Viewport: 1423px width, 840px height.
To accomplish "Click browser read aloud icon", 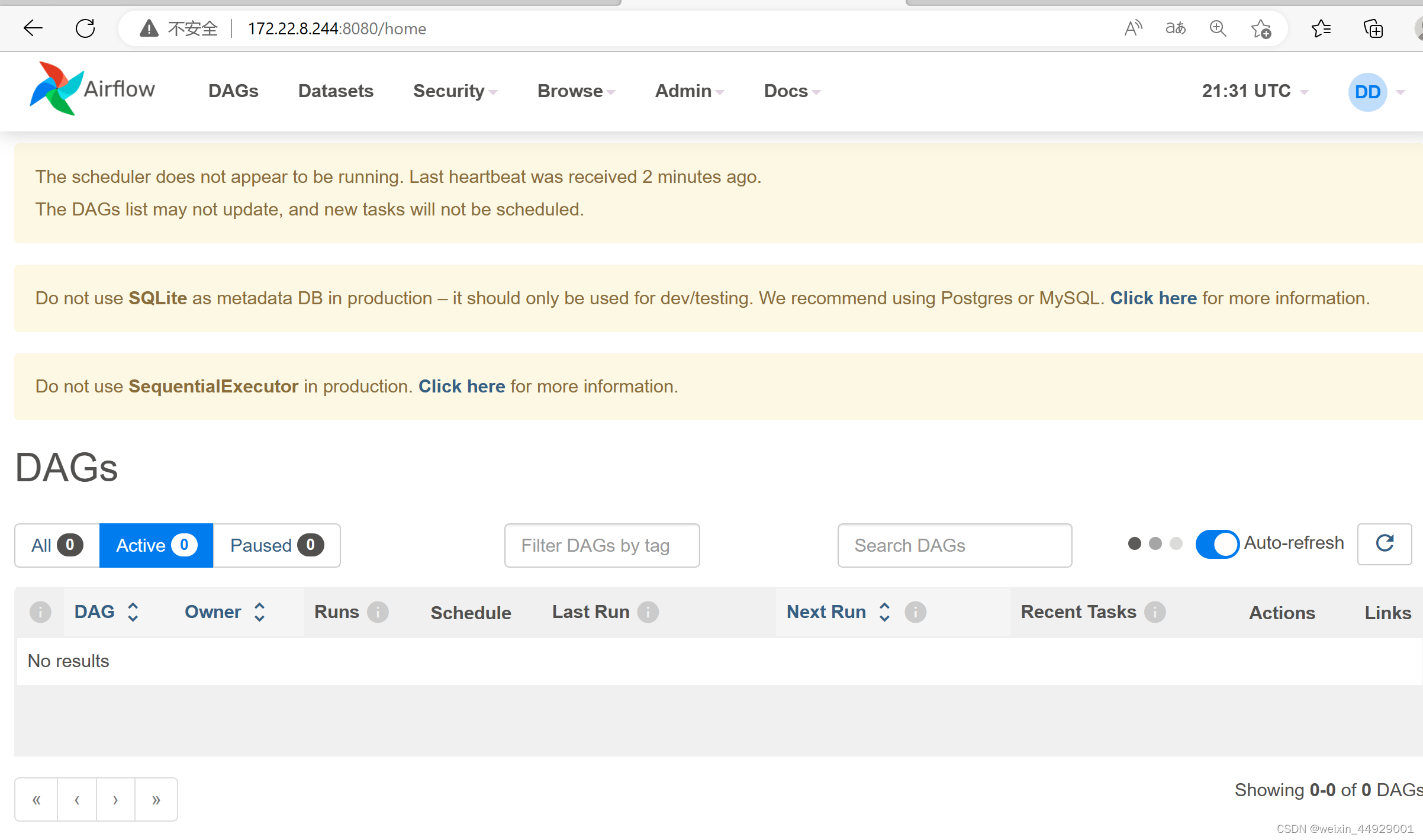I will [1133, 28].
